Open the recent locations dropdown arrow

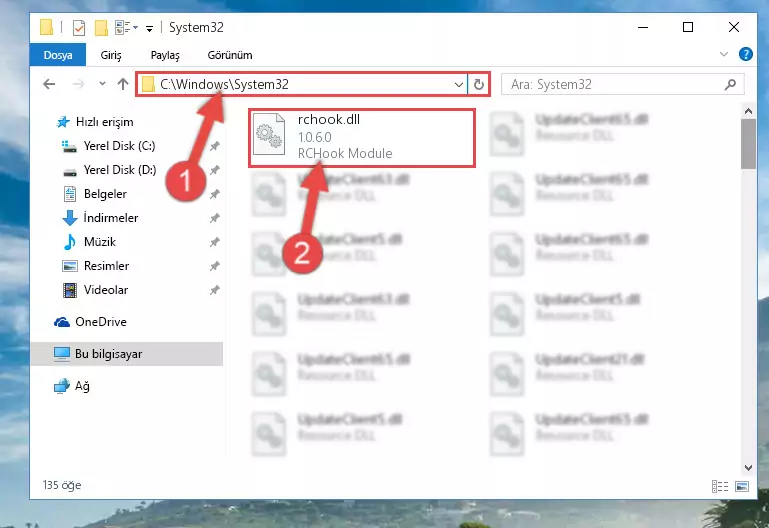(102, 84)
